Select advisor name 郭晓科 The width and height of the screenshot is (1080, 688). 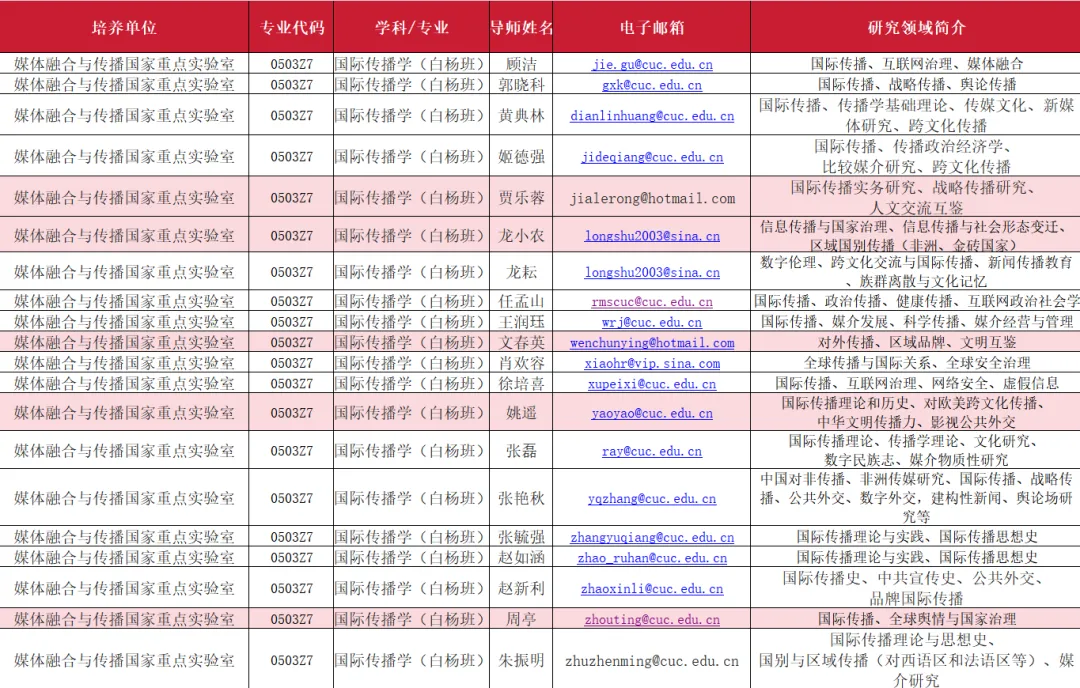point(521,85)
